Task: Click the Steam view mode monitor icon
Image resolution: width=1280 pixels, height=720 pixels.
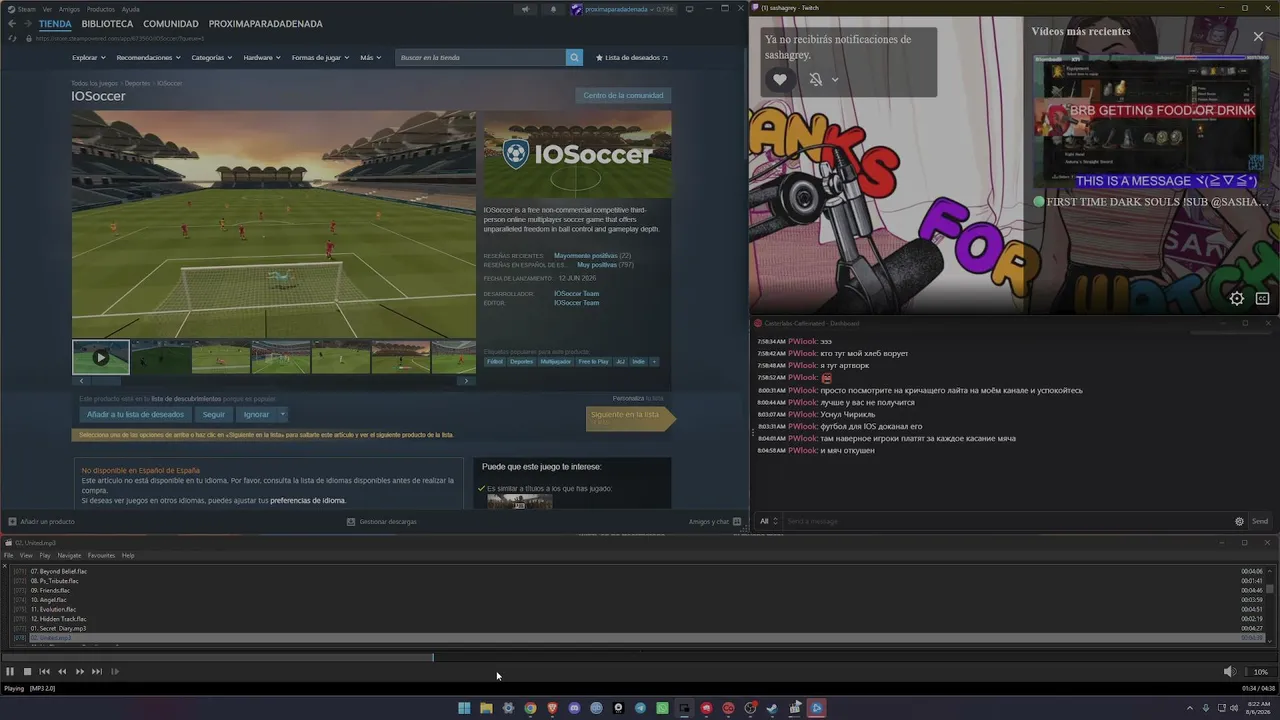Action: (689, 9)
